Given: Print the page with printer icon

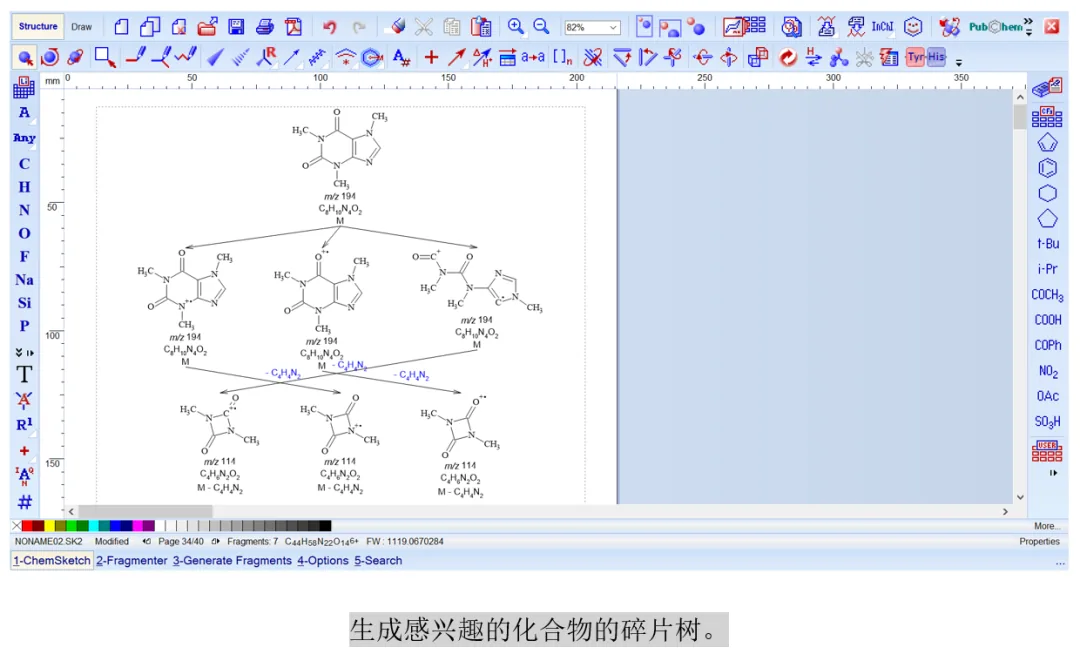Looking at the screenshot, I should (x=264, y=27).
